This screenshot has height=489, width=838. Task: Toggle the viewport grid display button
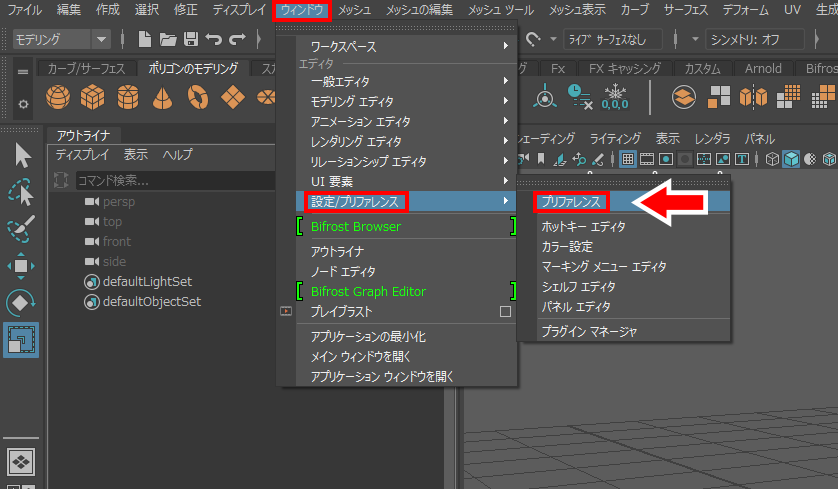pos(628,159)
